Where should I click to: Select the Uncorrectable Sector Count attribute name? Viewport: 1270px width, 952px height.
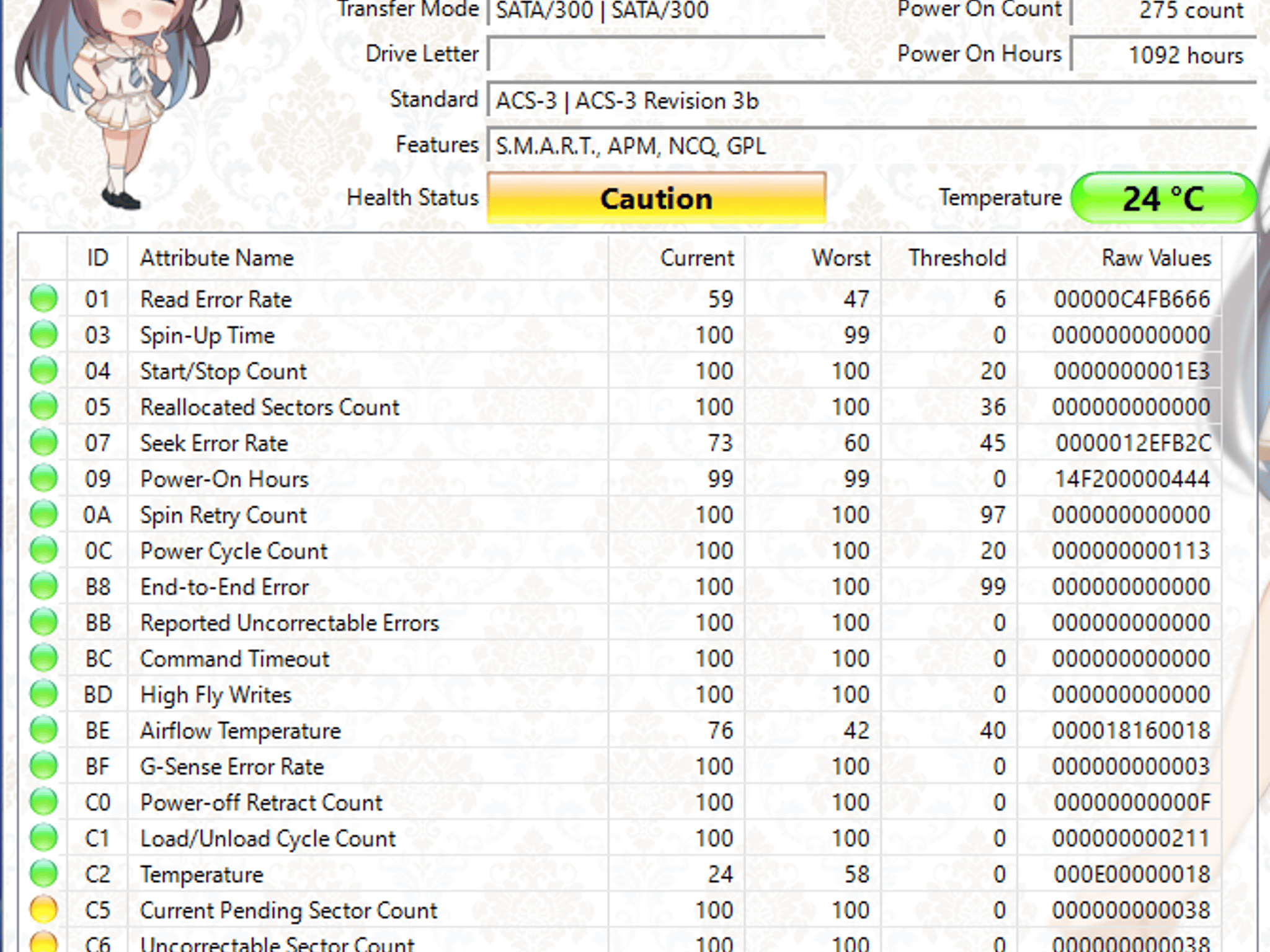click(277, 943)
